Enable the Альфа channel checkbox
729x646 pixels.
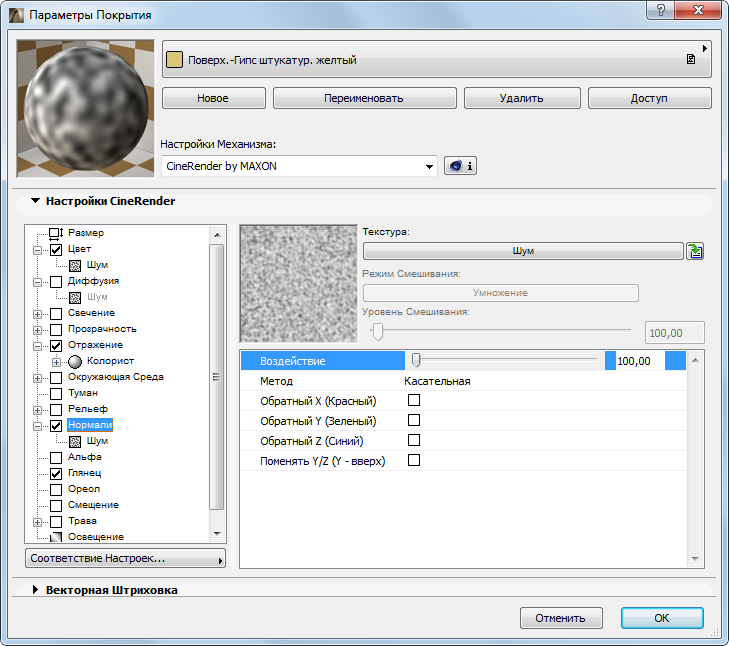click(56, 458)
